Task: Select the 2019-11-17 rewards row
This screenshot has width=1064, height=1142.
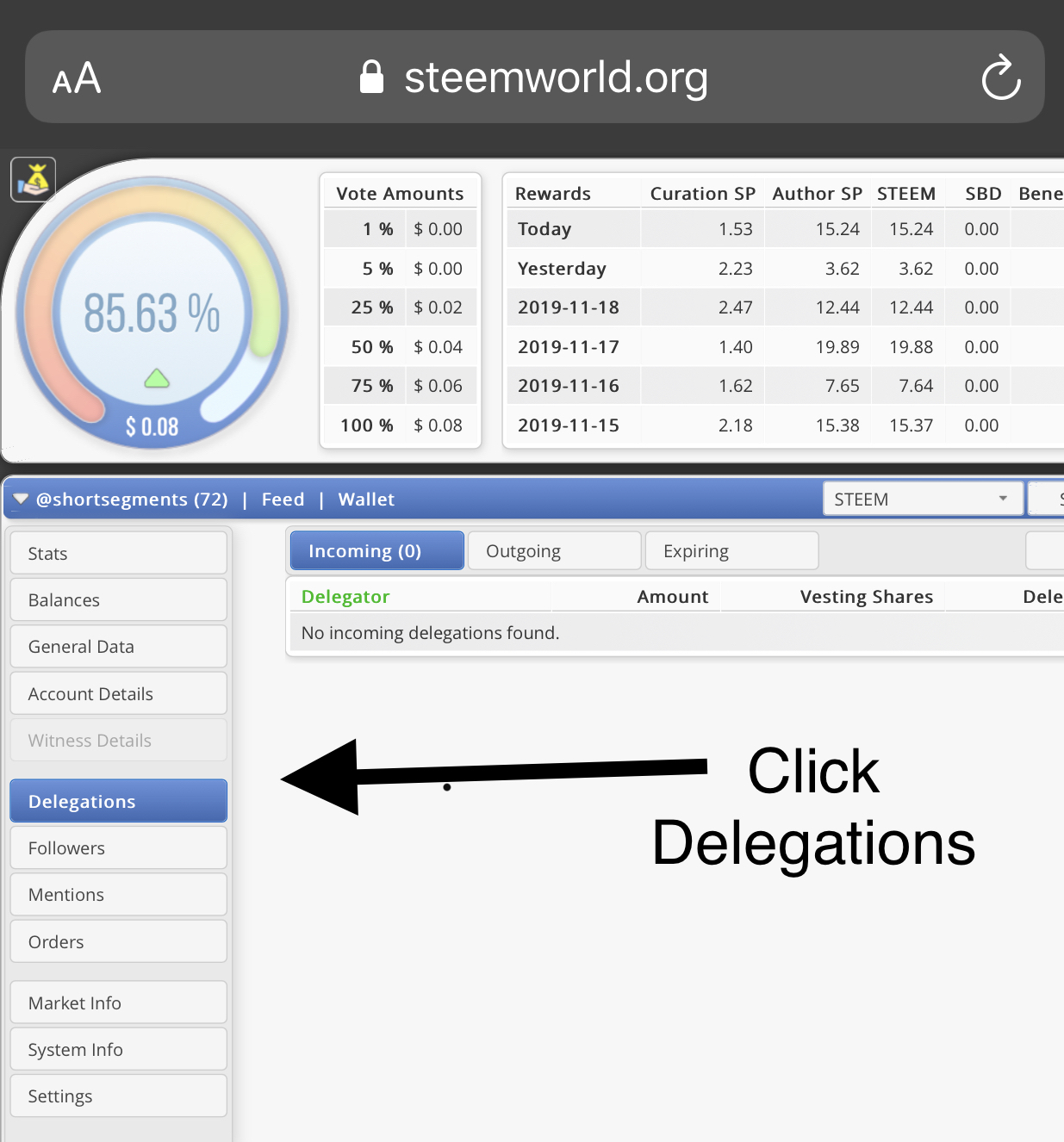Action: (x=783, y=347)
